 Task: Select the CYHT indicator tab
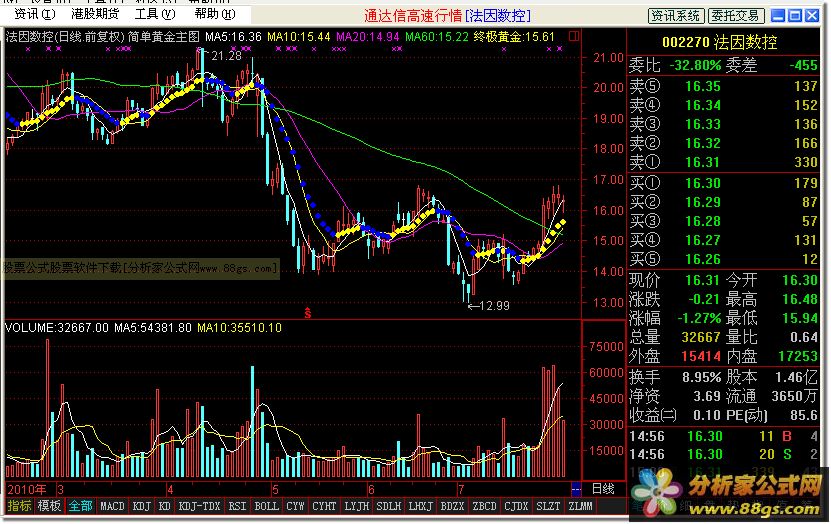tap(324, 506)
